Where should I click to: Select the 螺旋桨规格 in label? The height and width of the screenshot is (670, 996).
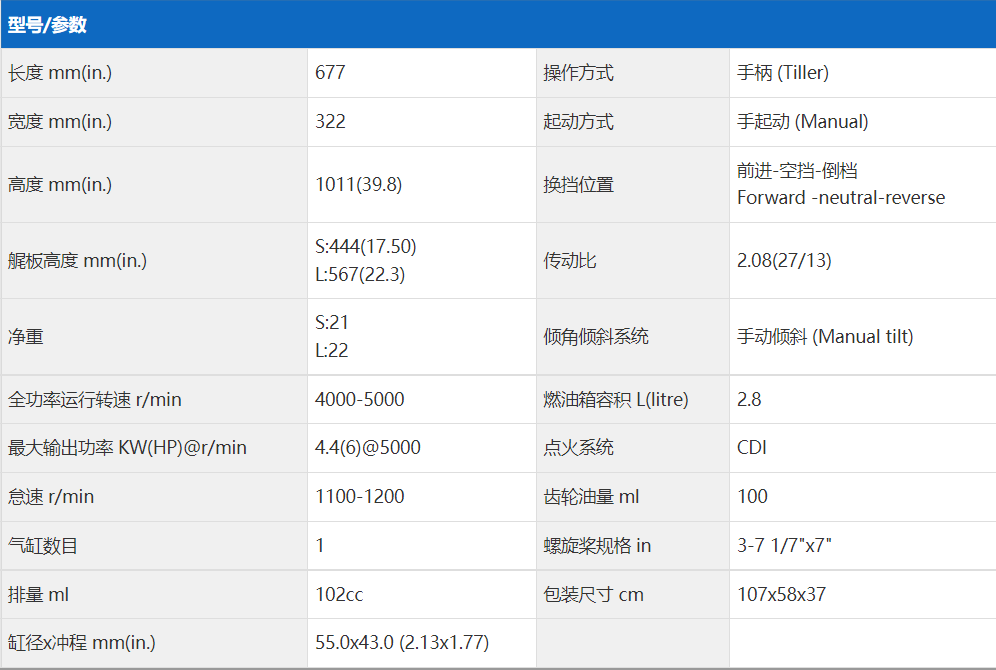click(x=597, y=546)
